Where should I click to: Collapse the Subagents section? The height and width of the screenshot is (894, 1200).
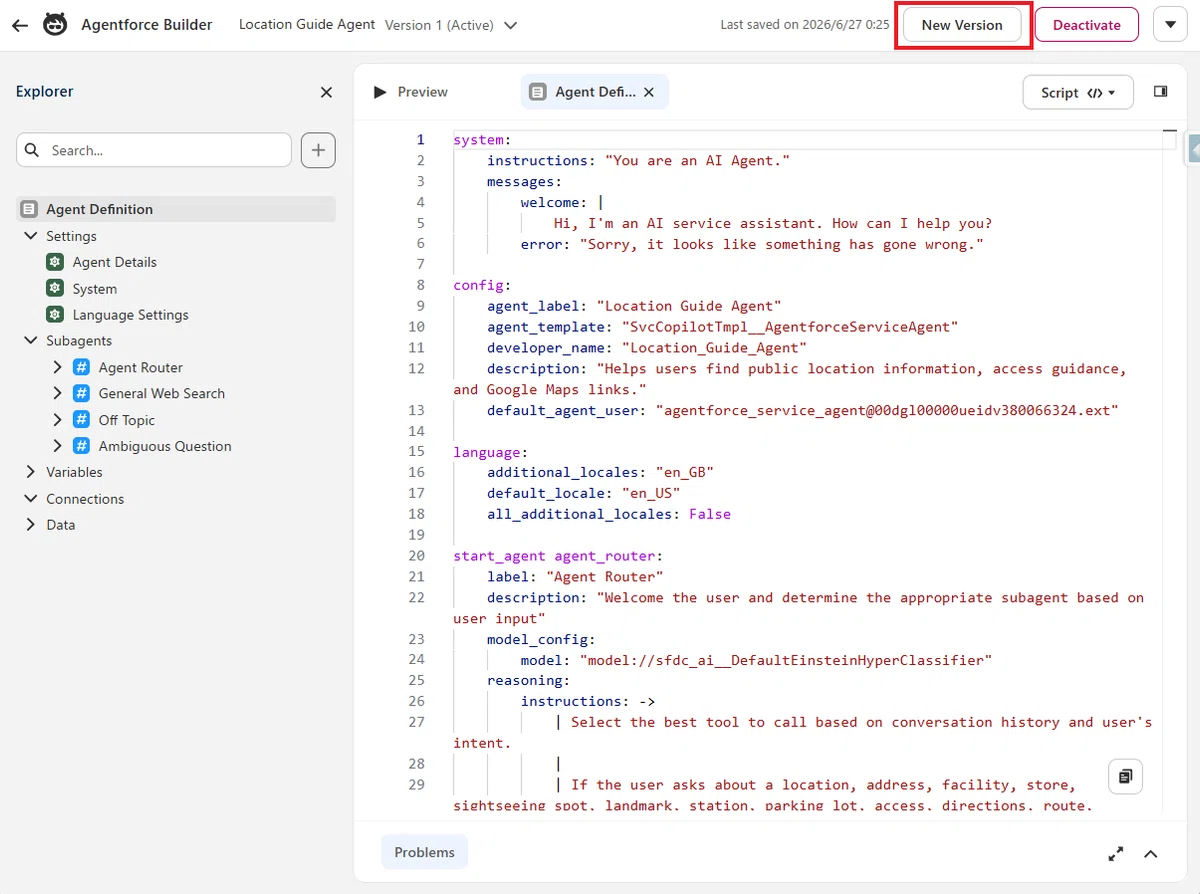(x=30, y=341)
